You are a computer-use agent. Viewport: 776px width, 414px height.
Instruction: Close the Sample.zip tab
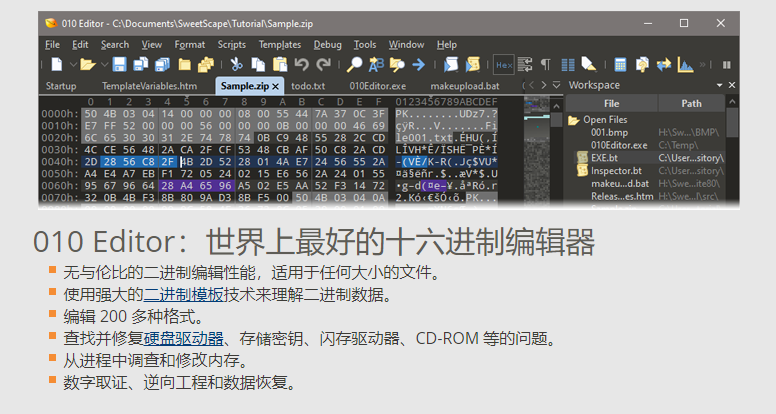[276, 87]
